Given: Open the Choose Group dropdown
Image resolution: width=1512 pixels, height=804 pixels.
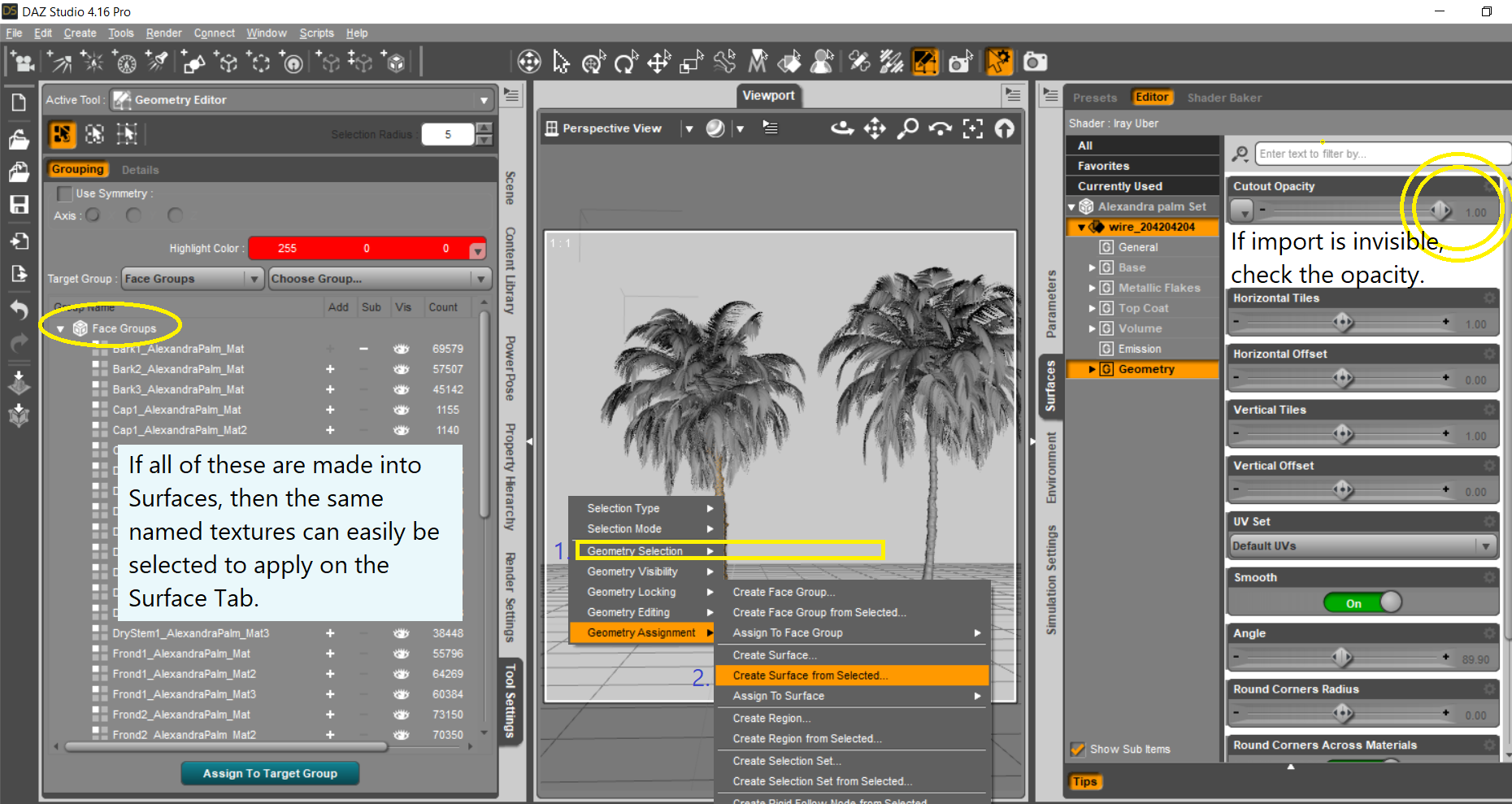Looking at the screenshot, I should pos(380,279).
